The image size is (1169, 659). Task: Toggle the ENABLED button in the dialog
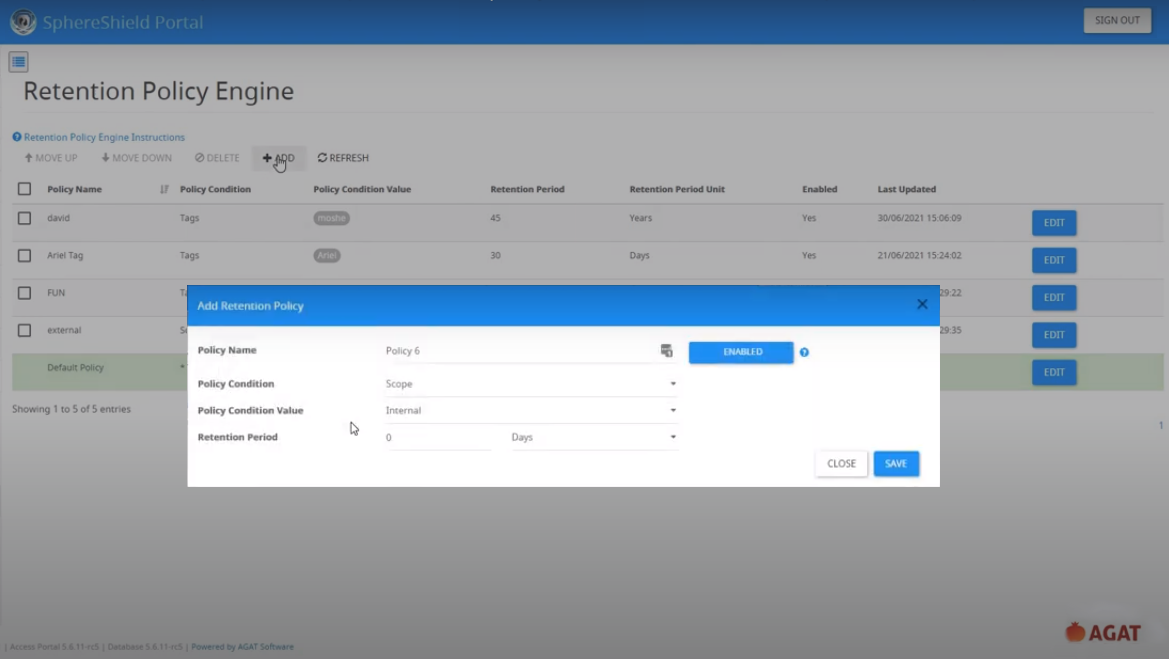(x=741, y=352)
